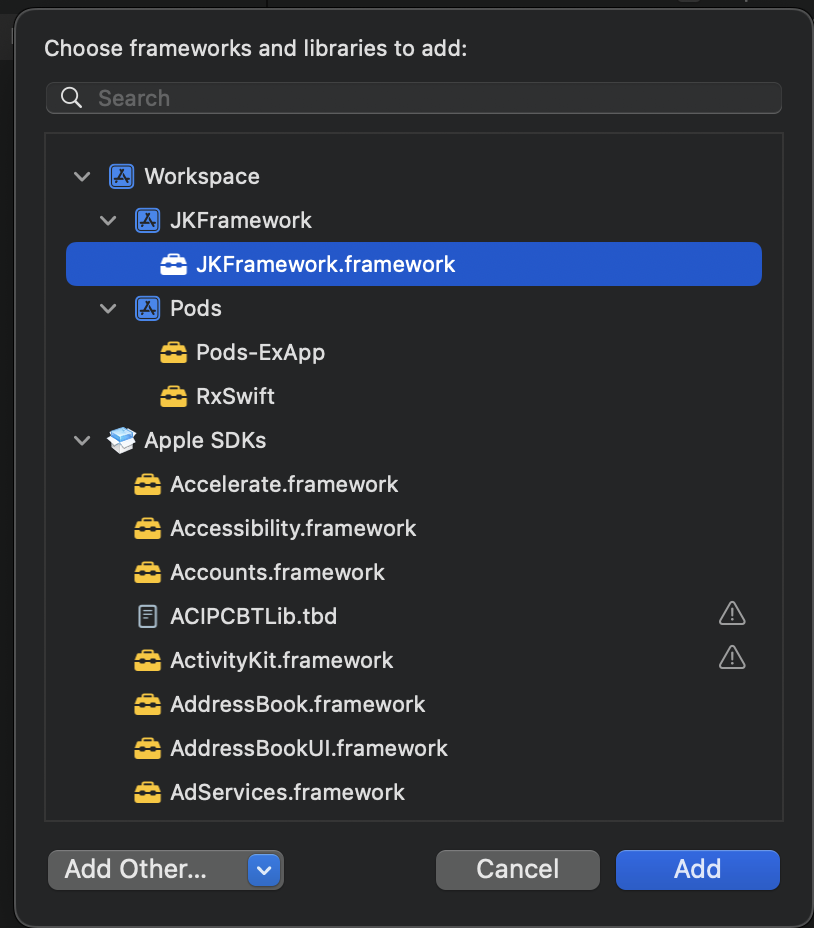
Task: Select the Apple SDKs label
Action: pyautogui.click(x=205, y=440)
